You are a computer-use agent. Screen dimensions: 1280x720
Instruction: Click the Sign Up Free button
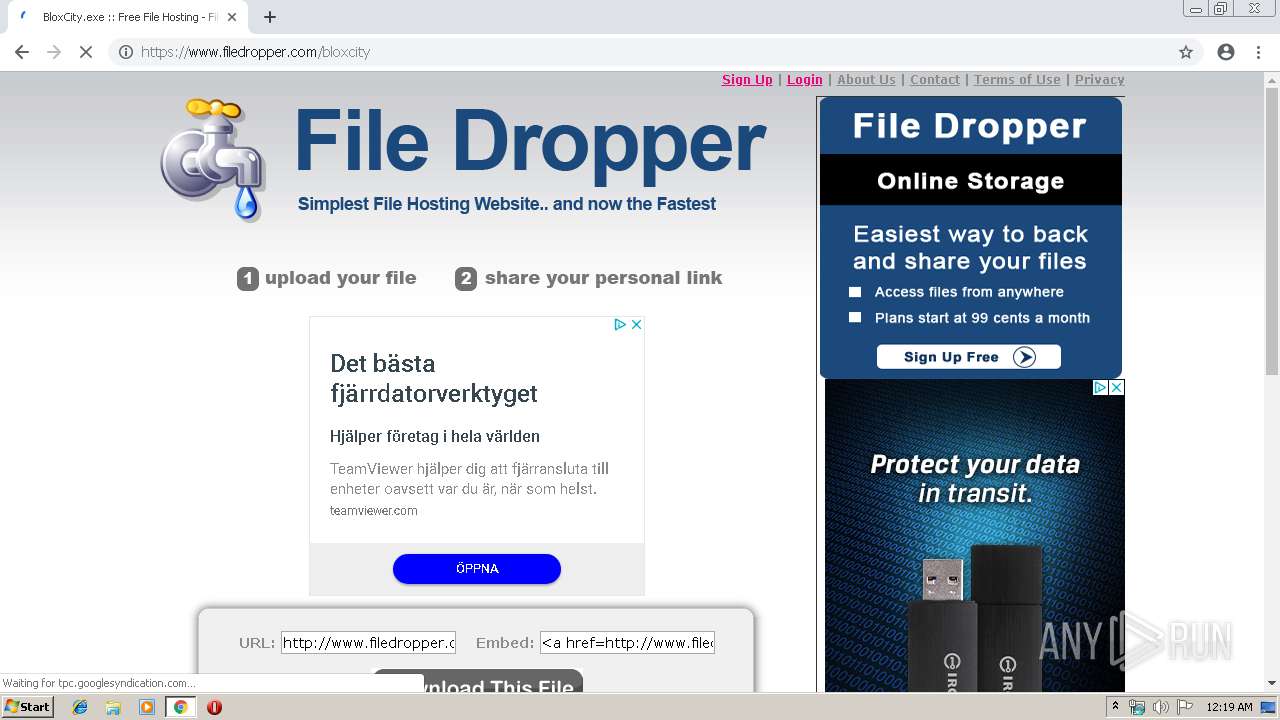969,357
